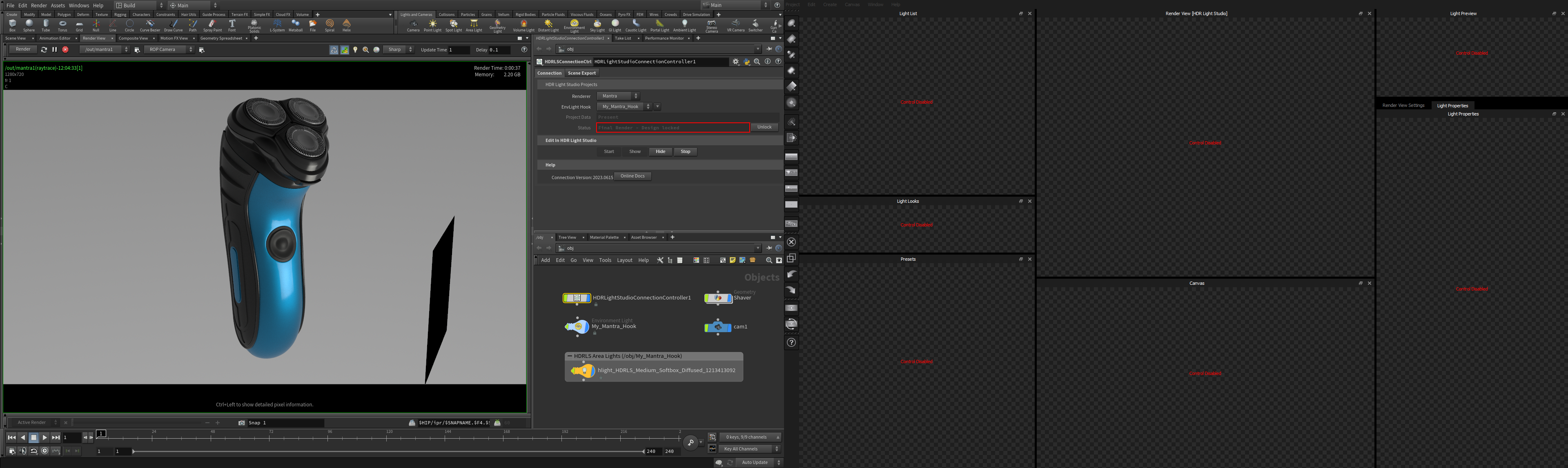The image size is (1568, 468).
Task: Open the Key All Channels dropdown
Action: 750,449
